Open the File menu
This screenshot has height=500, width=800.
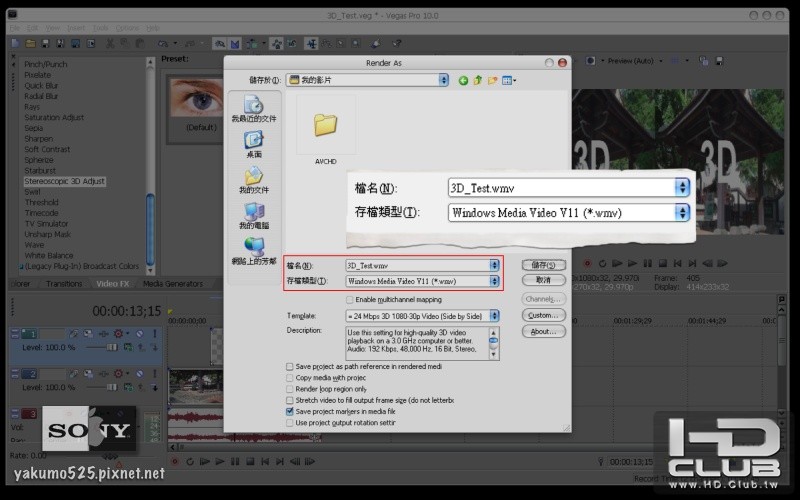click(x=15, y=28)
